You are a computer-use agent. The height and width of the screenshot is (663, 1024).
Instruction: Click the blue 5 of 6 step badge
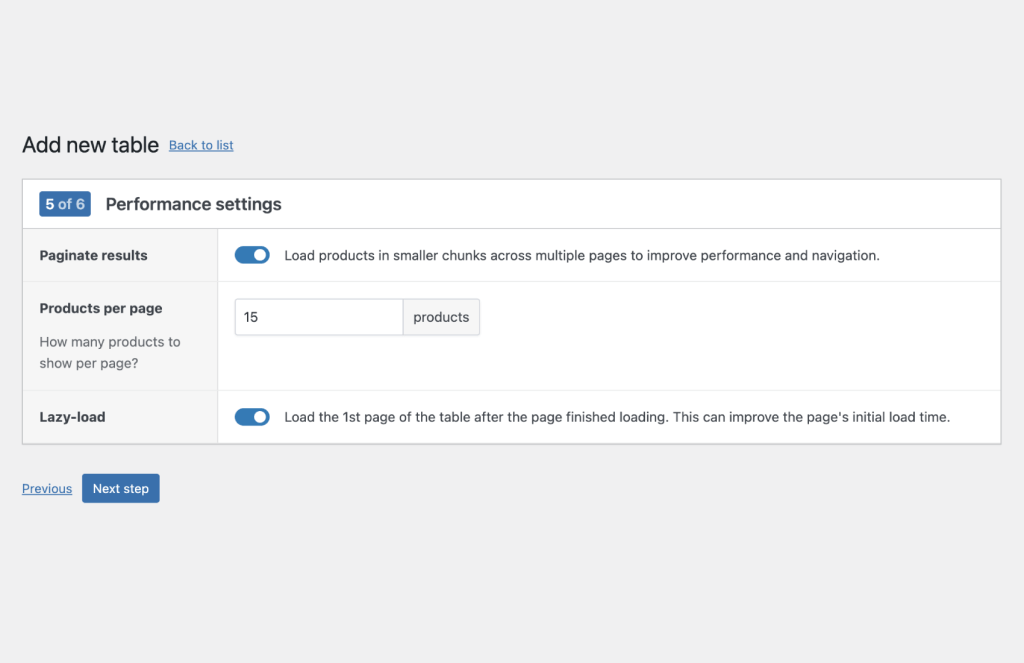pyautogui.click(x=64, y=203)
